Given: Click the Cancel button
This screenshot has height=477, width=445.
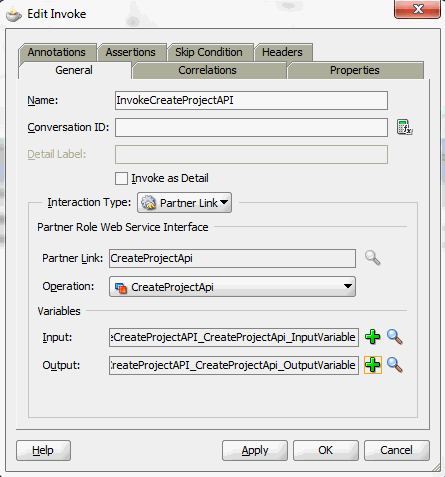Looking at the screenshot, I should pyautogui.click(x=397, y=450).
